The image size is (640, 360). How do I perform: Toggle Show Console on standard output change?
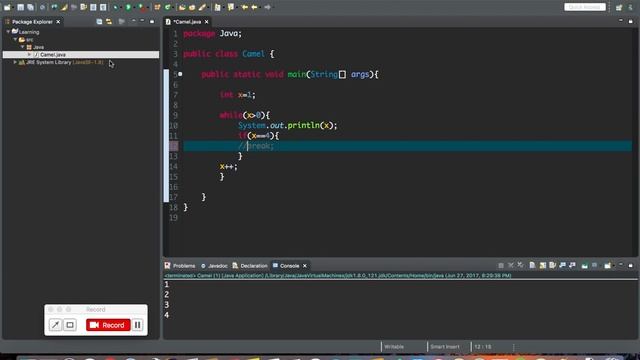tap(562, 266)
